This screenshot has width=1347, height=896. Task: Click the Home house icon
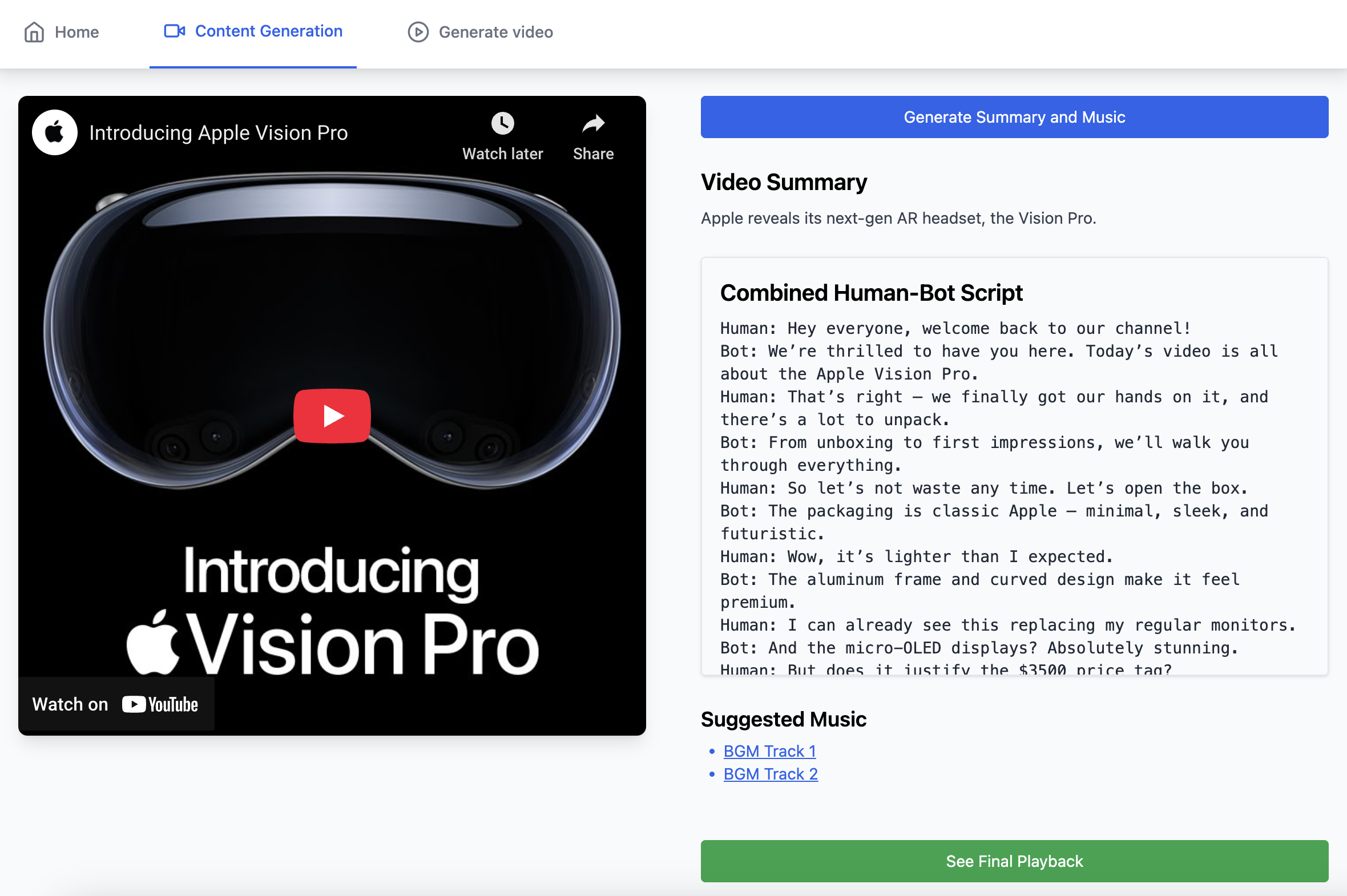click(34, 32)
